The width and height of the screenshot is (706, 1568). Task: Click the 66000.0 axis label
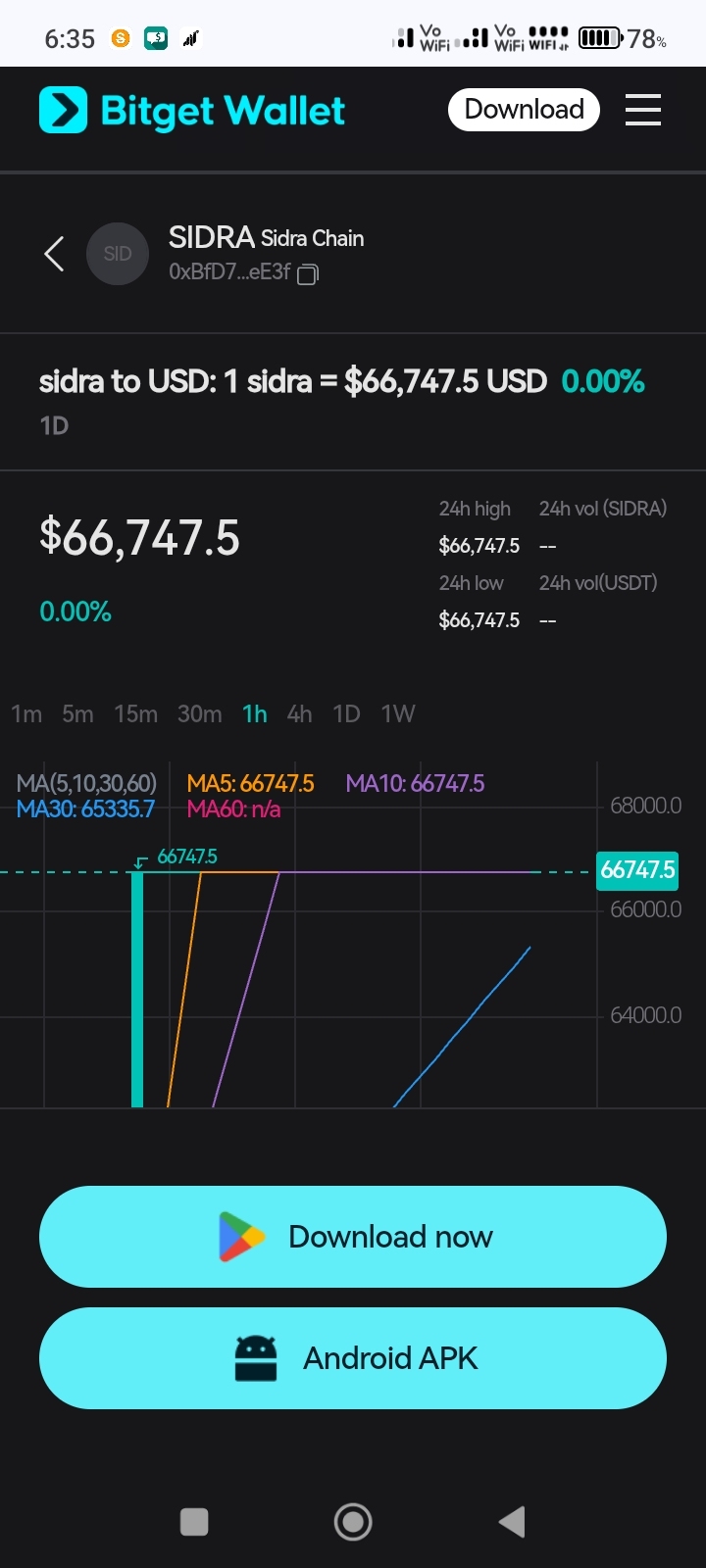point(645,909)
